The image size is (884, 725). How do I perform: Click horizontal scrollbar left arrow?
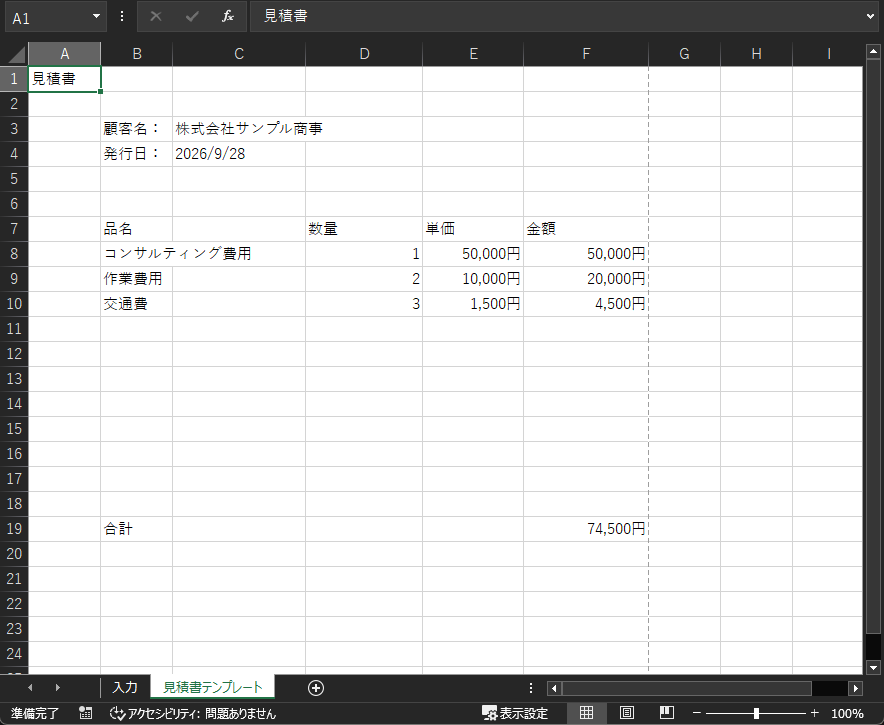(x=554, y=688)
